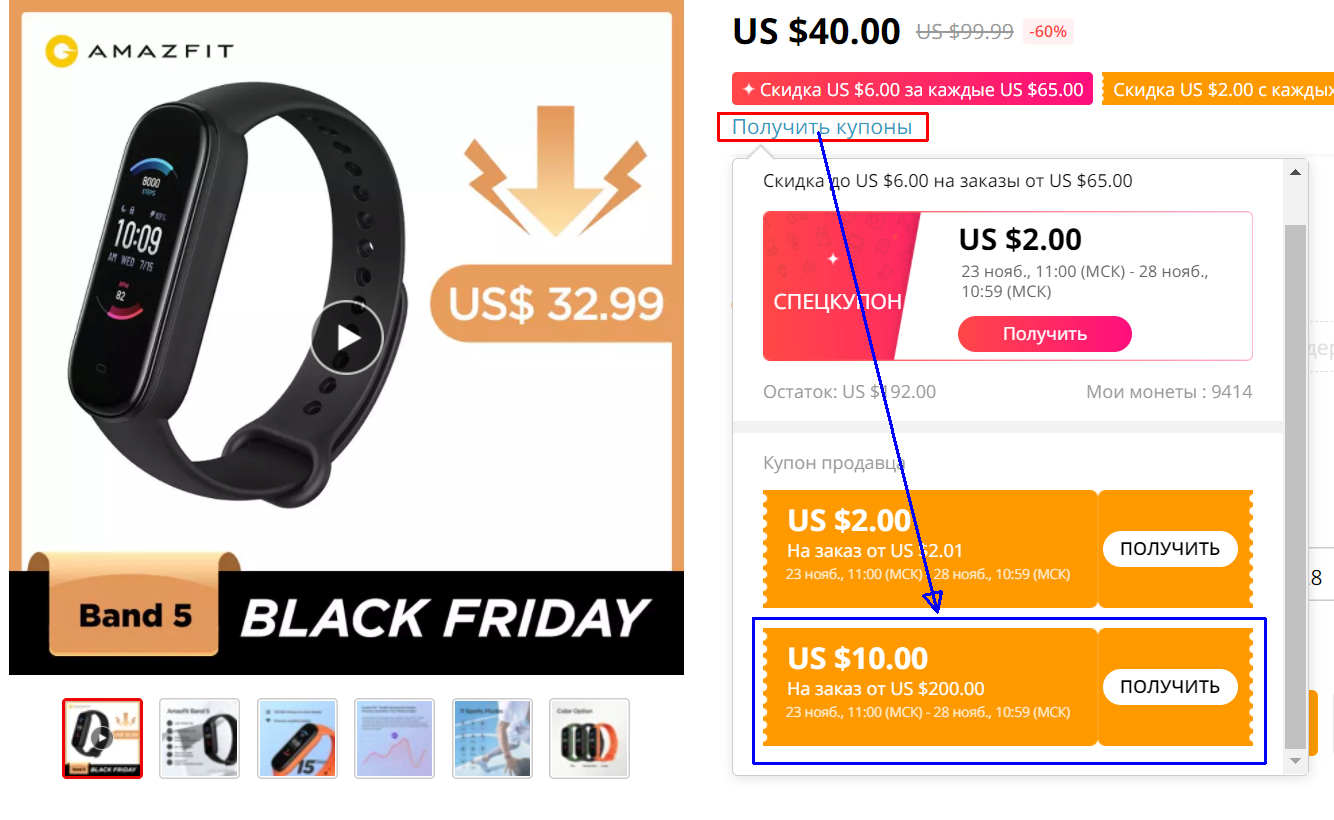This screenshot has height=820, width=1334.
Task: Play the Amazfit Band 5 product video
Action: (347, 338)
